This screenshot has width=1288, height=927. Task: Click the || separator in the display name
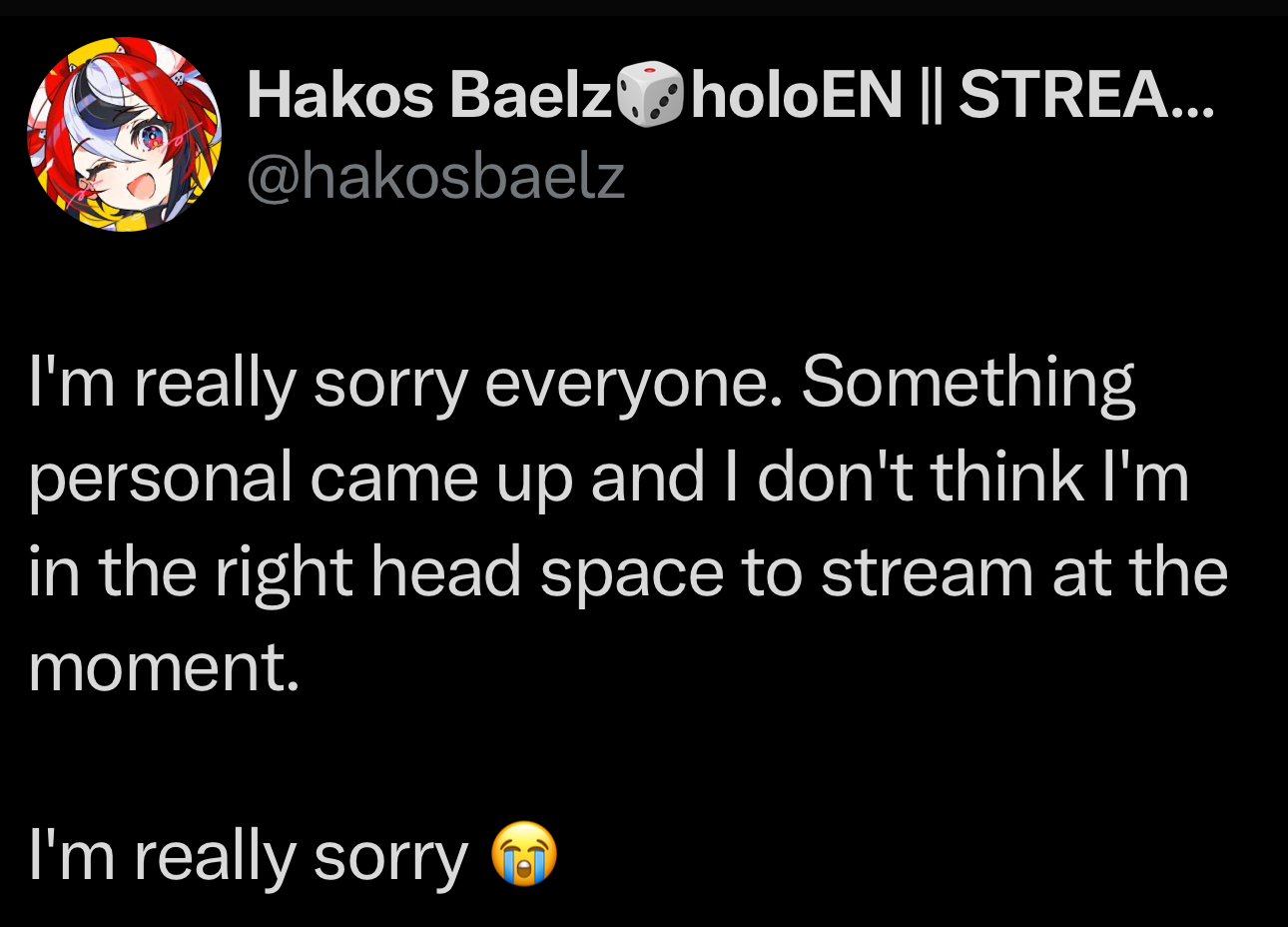(930, 95)
